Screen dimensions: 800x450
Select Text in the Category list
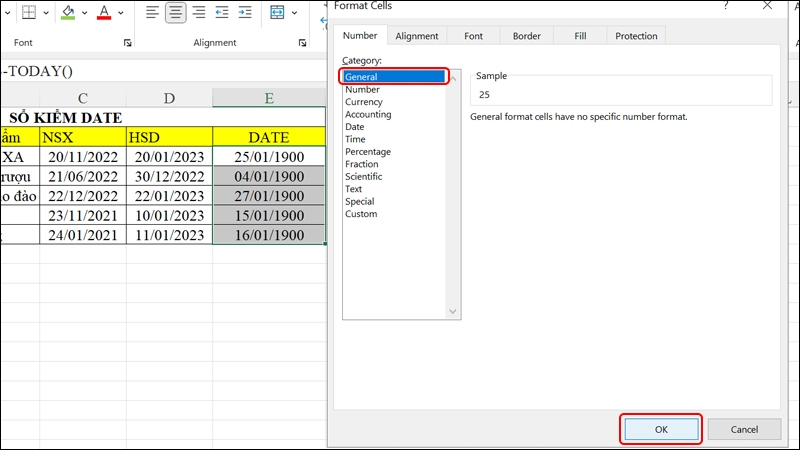pos(394,189)
